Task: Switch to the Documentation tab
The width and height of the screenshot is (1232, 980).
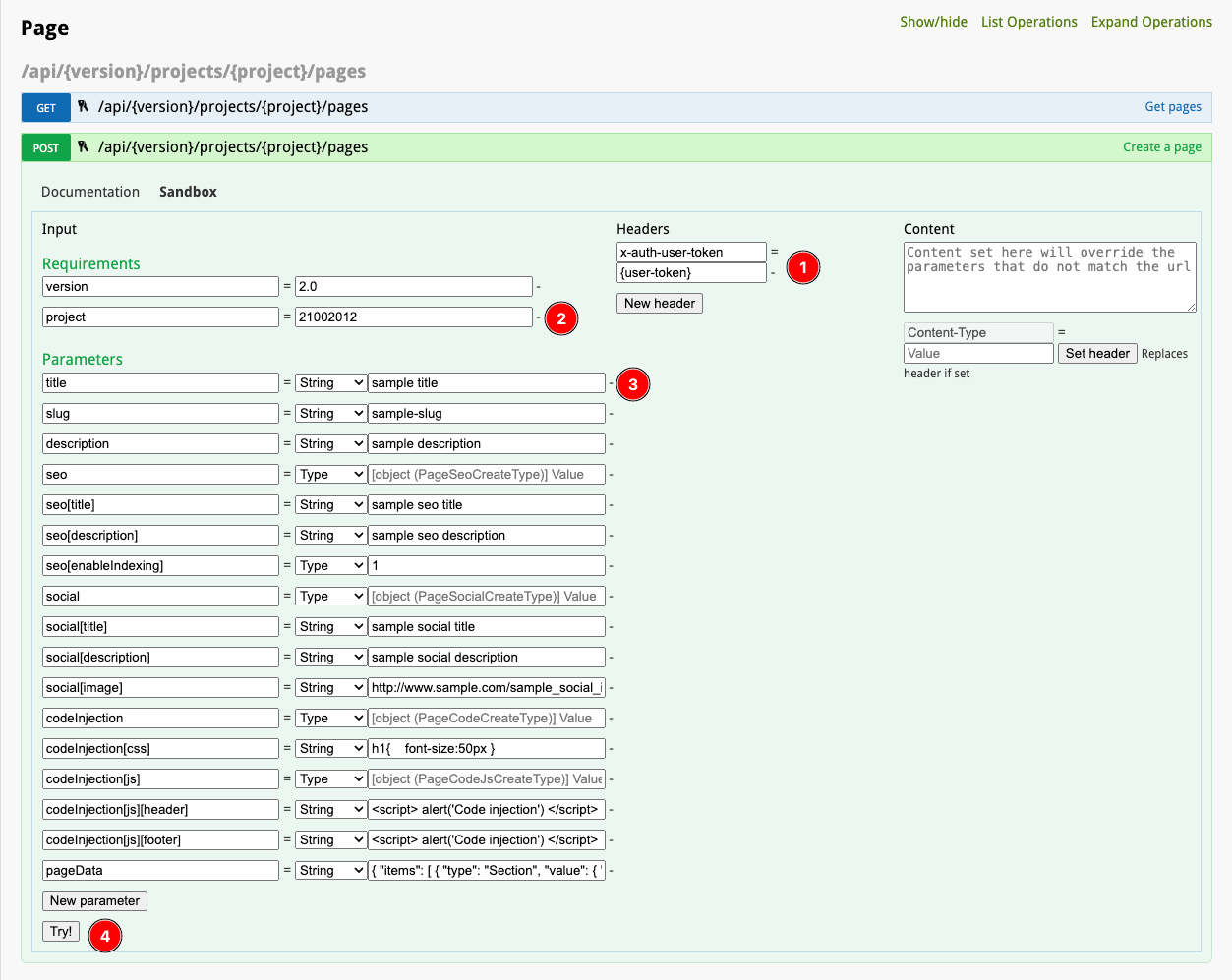Action: click(x=90, y=192)
